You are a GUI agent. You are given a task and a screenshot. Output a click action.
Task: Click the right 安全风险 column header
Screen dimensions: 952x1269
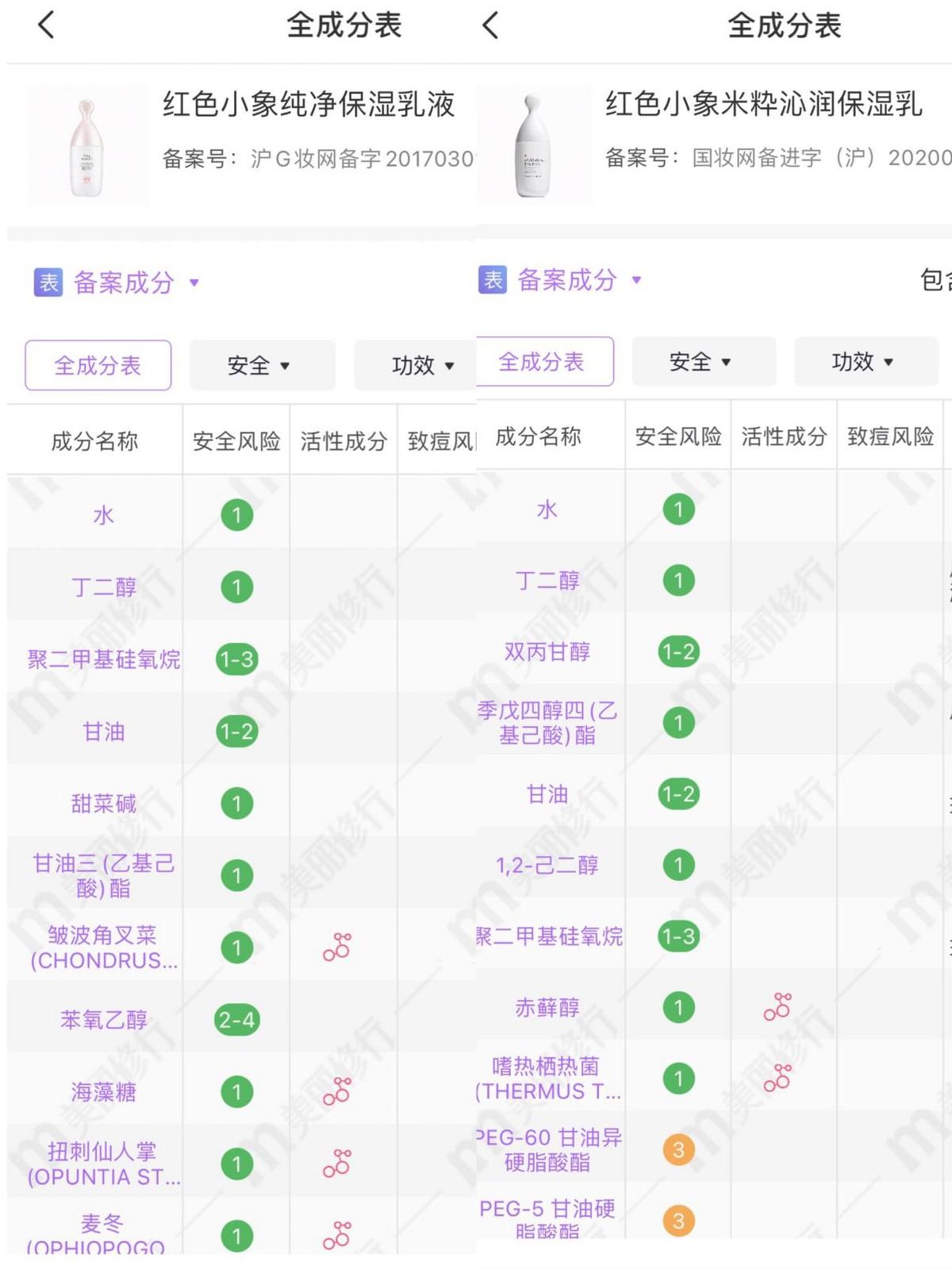pos(678,436)
